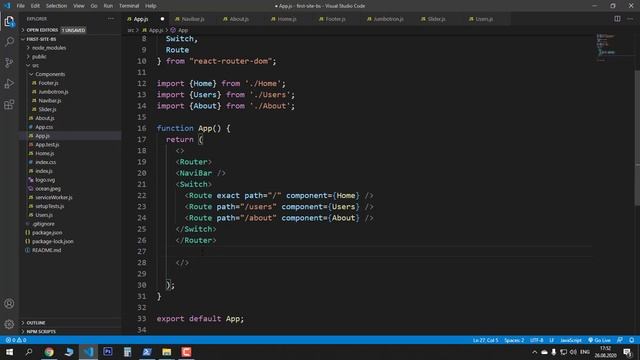Click the unsaved dot on App.js tab
This screenshot has width=640, height=360.
162,19
